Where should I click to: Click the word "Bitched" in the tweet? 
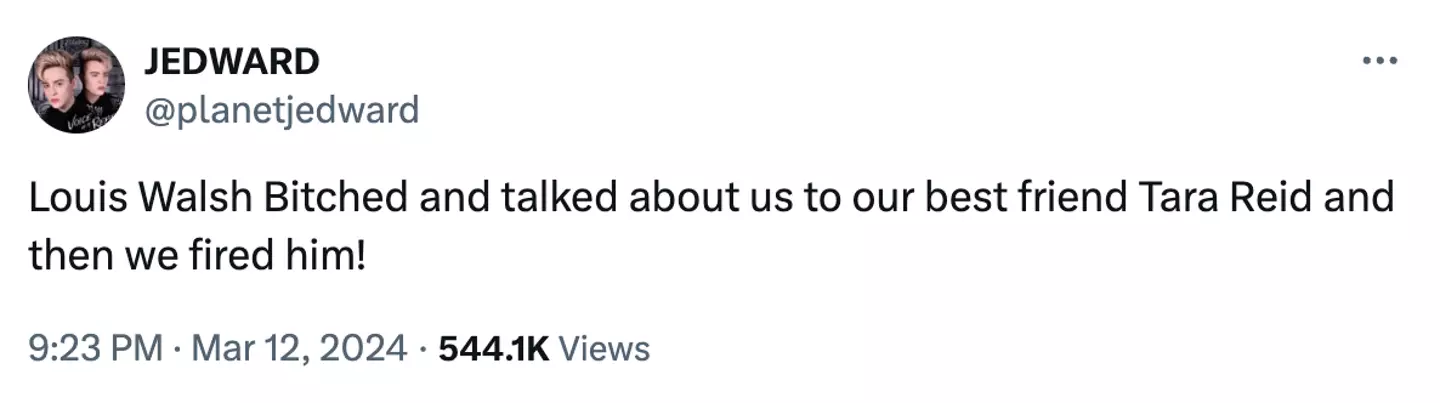point(335,197)
